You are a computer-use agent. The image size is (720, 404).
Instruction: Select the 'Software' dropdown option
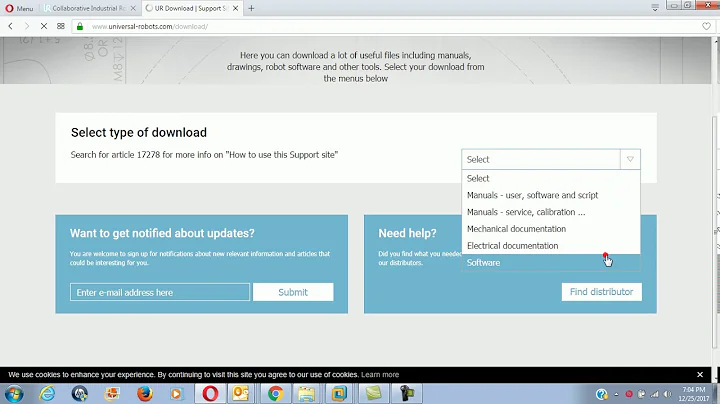pyautogui.click(x=551, y=263)
